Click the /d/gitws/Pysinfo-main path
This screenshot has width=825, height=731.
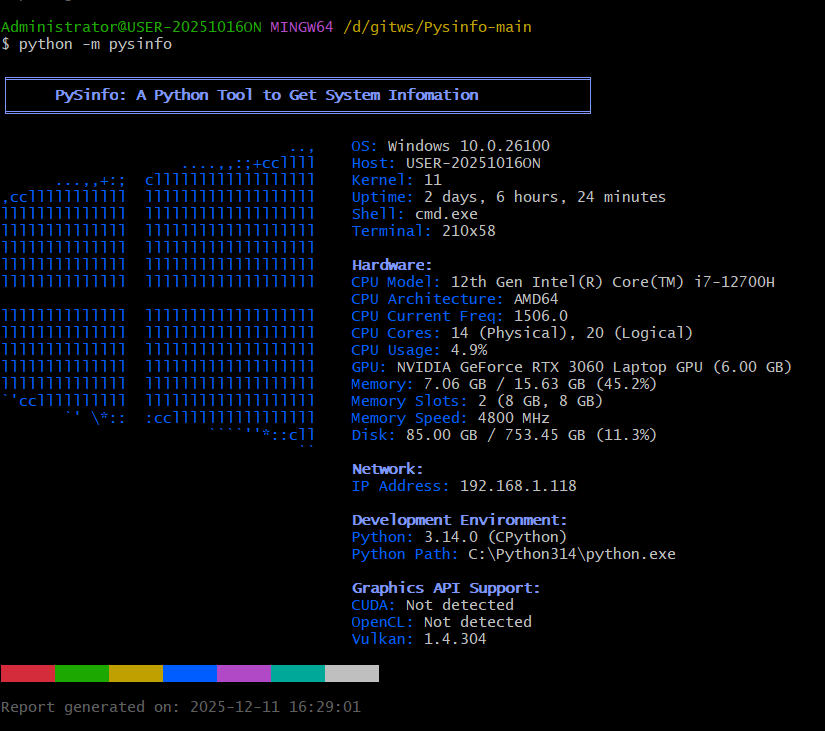coord(437,27)
